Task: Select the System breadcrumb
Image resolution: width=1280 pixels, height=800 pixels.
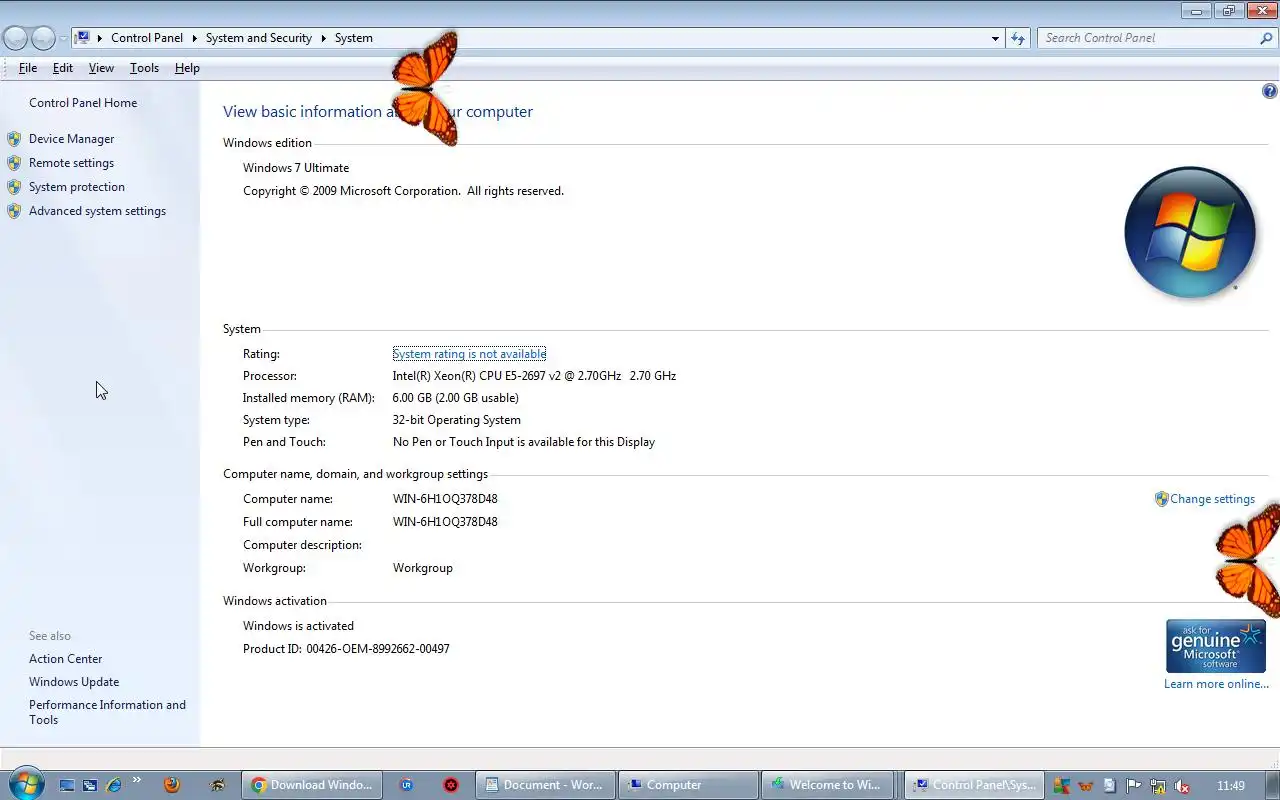Action: tap(353, 38)
